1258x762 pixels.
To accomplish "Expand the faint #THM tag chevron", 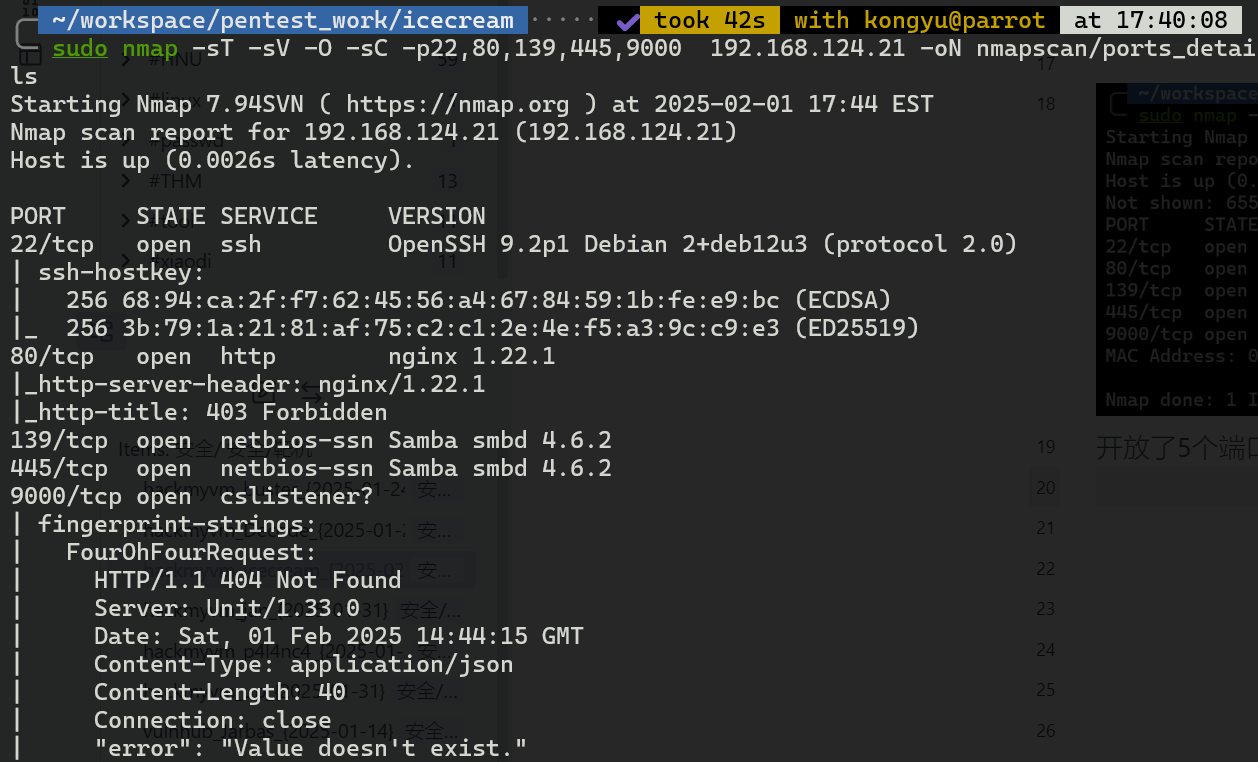I will 126,181.
